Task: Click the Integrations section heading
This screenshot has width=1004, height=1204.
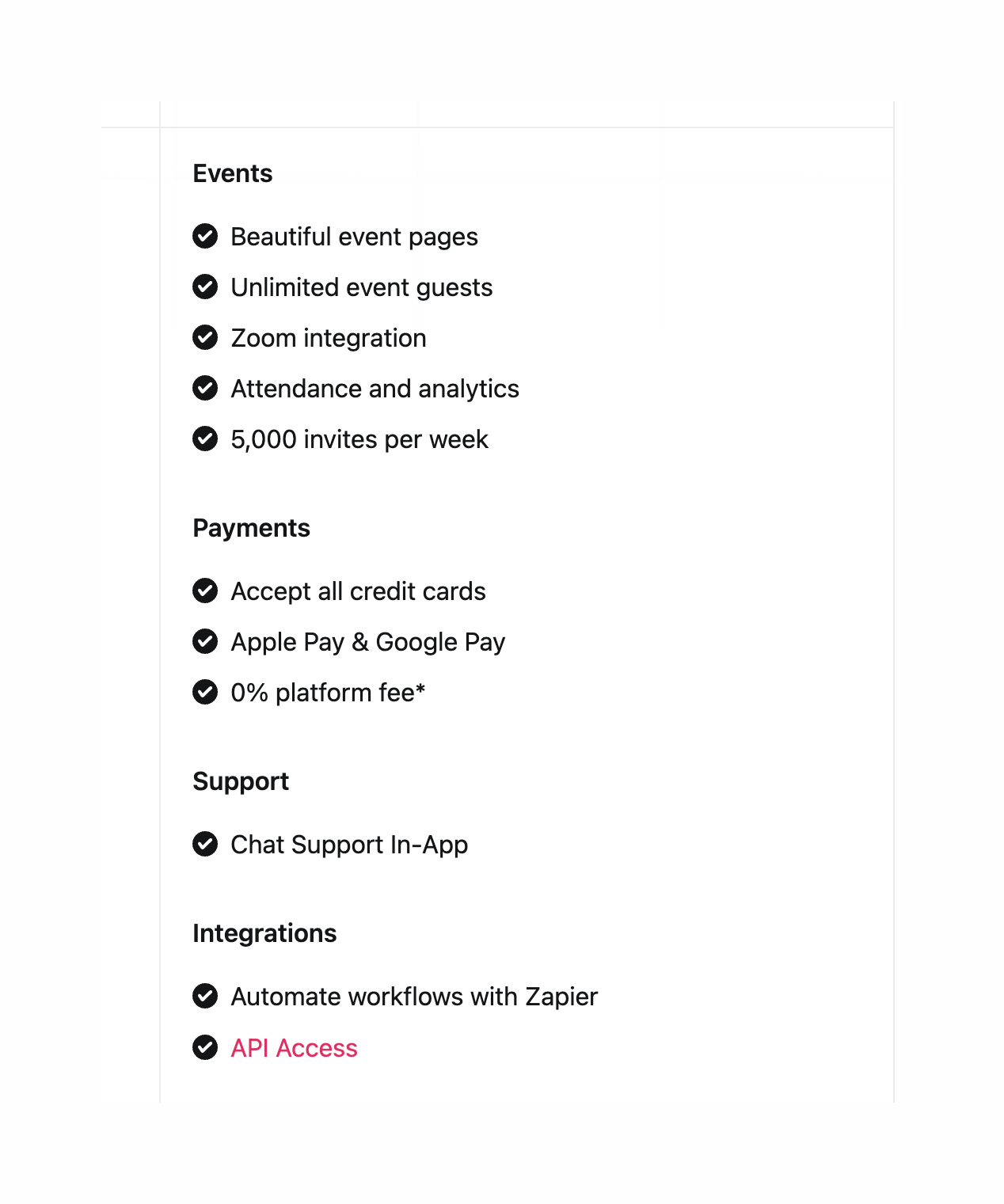Action: [264, 933]
